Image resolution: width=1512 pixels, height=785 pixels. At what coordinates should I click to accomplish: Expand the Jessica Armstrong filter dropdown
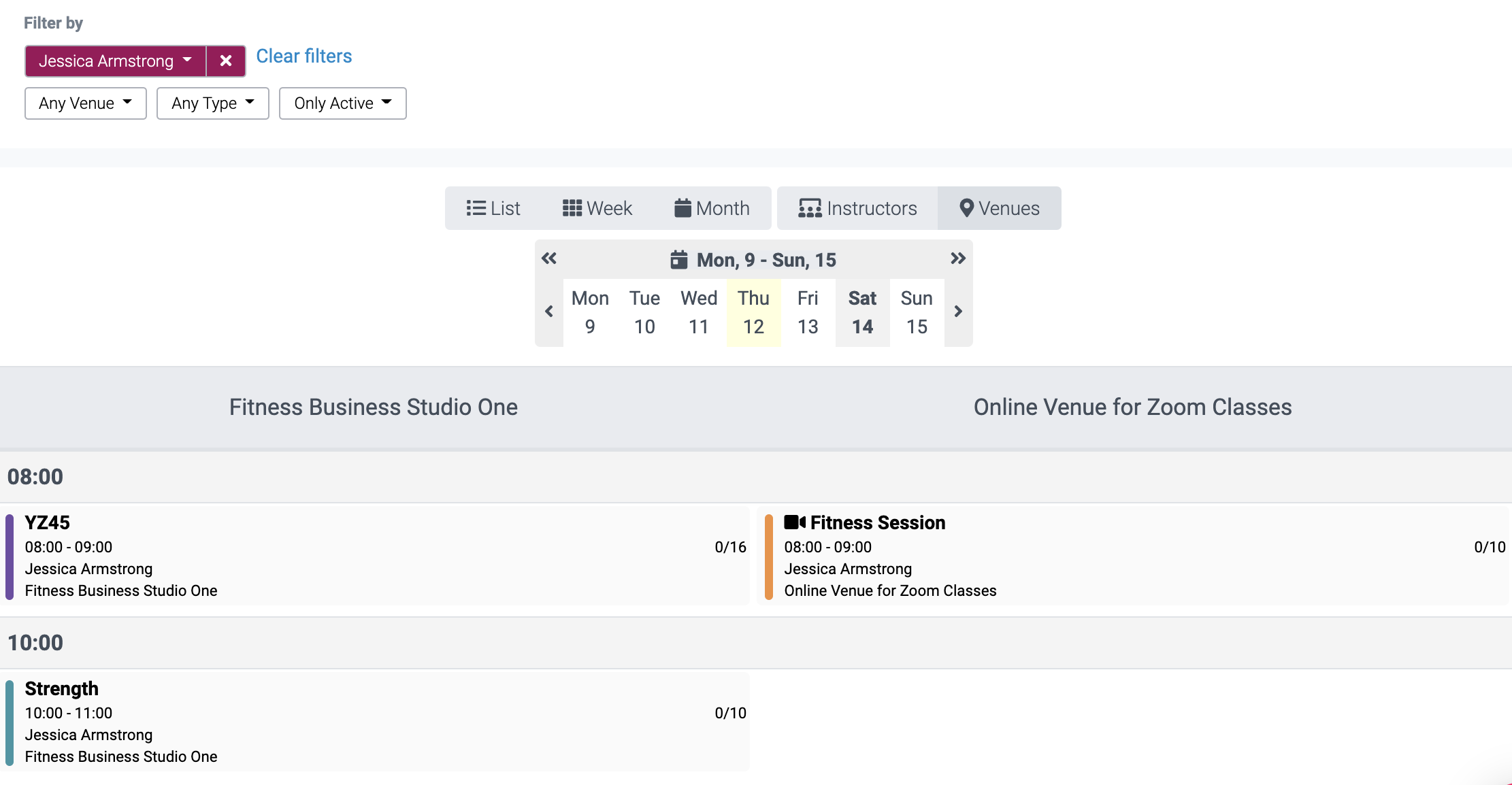coord(187,61)
